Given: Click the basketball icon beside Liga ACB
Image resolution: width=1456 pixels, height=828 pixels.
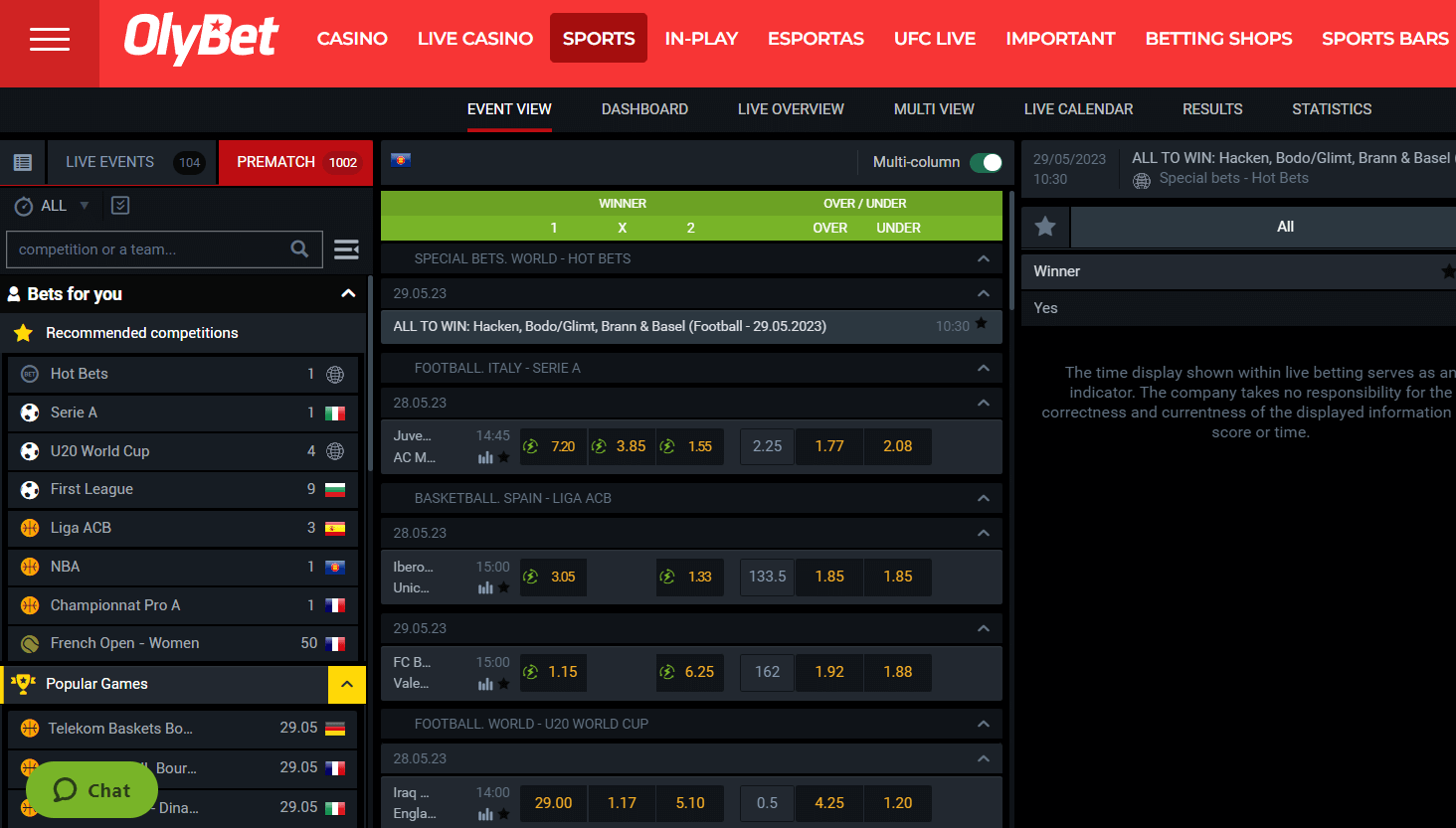Looking at the screenshot, I should tap(30, 528).
